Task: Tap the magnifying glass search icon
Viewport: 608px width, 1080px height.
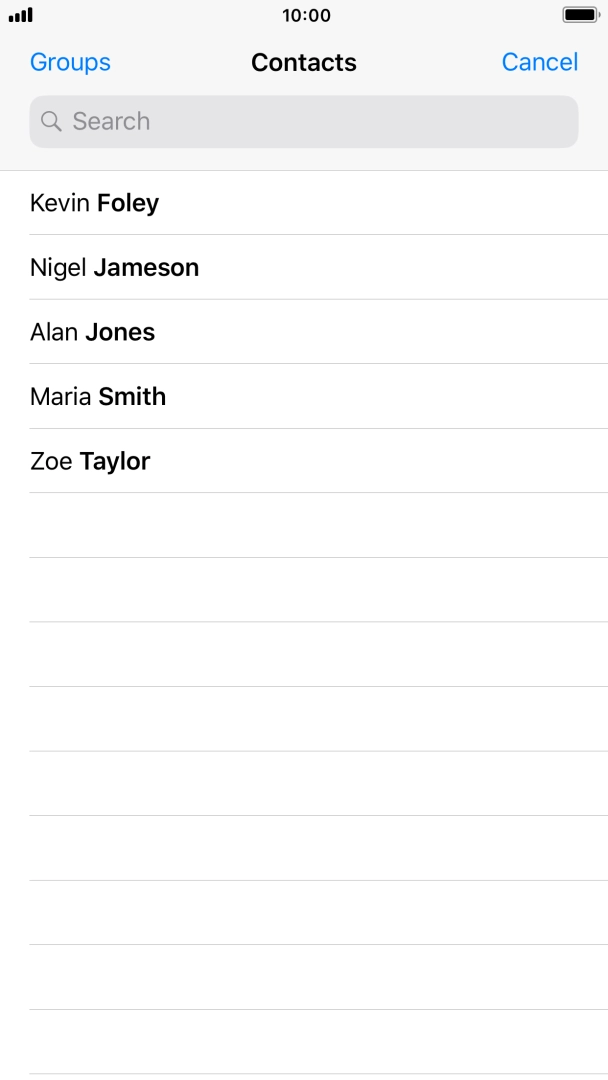Action: 51,122
